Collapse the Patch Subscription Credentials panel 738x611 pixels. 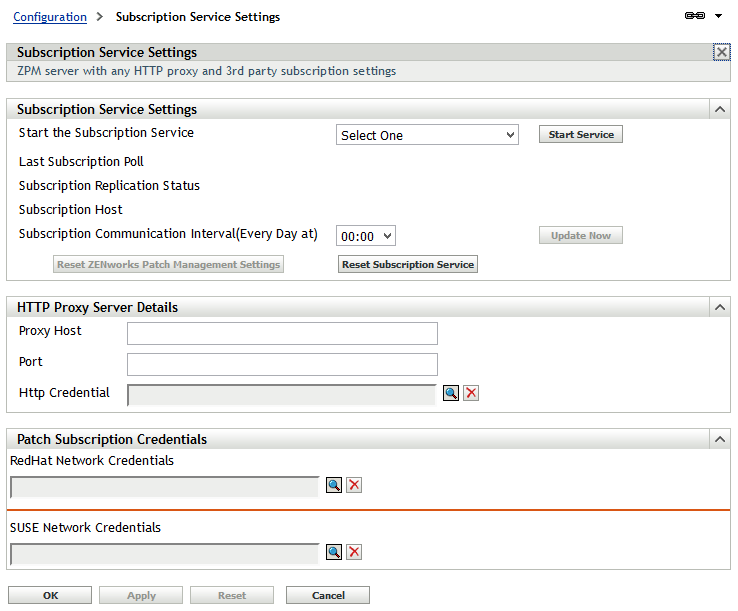[719, 439]
